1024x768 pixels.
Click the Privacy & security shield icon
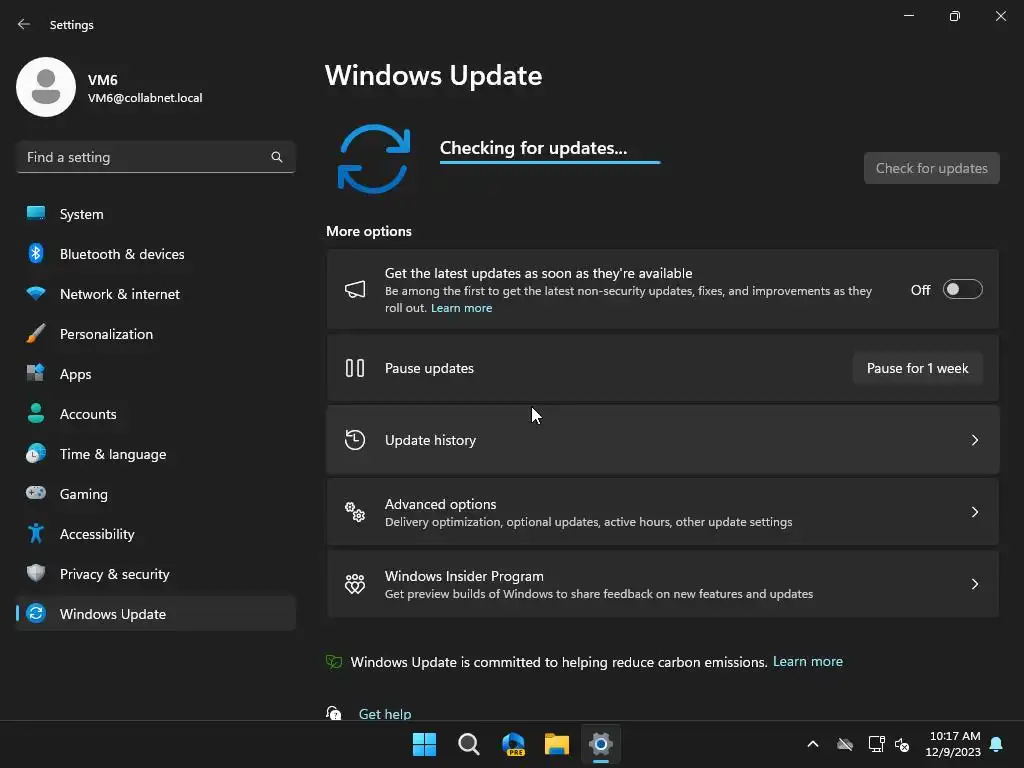[x=36, y=573]
